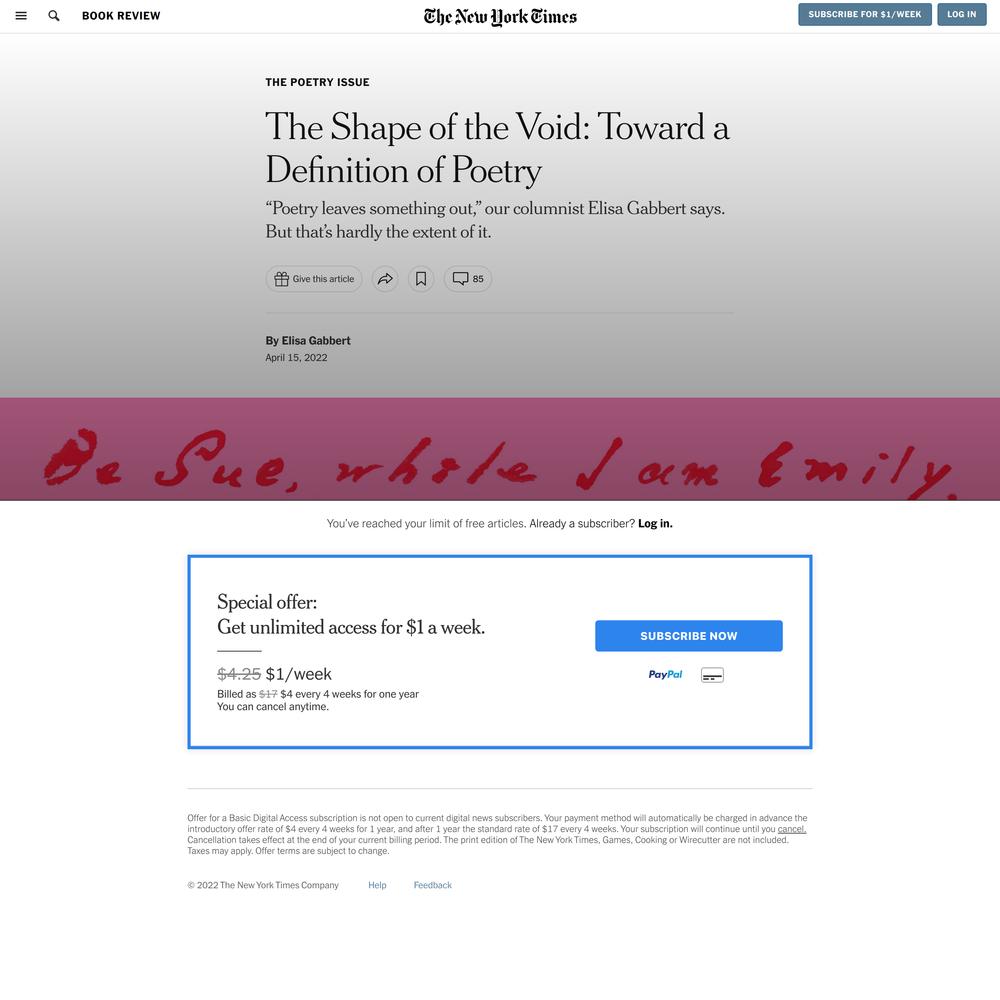This screenshot has height=1000, width=1000.
Task: Open the 85 comments bubble
Action: point(467,279)
